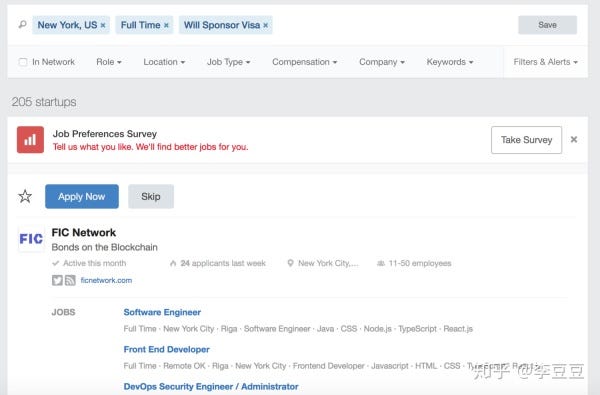Click the red survey chart icon
Viewport: 600px width, 395px height.
point(30,140)
